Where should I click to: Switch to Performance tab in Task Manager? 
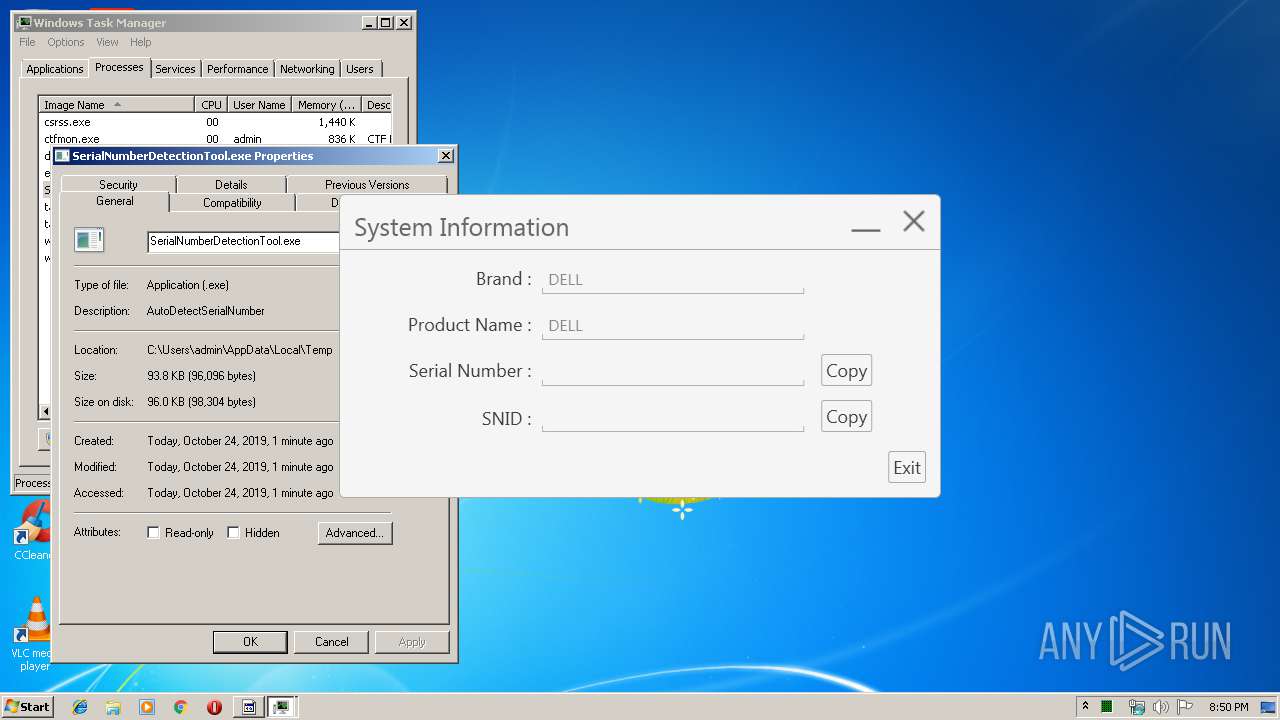pos(237,69)
